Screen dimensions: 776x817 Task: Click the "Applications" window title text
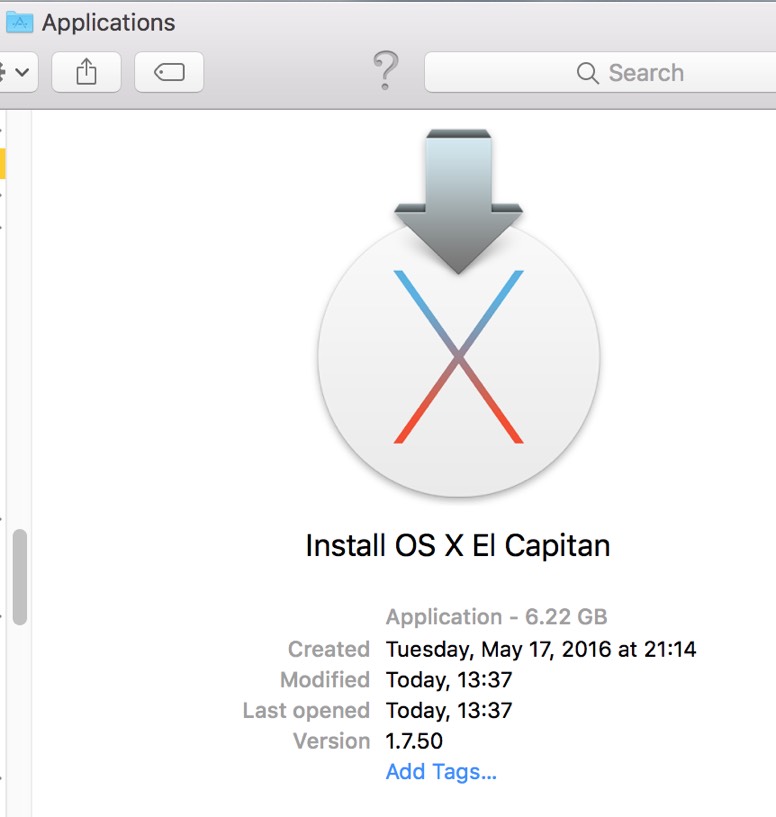[108, 23]
